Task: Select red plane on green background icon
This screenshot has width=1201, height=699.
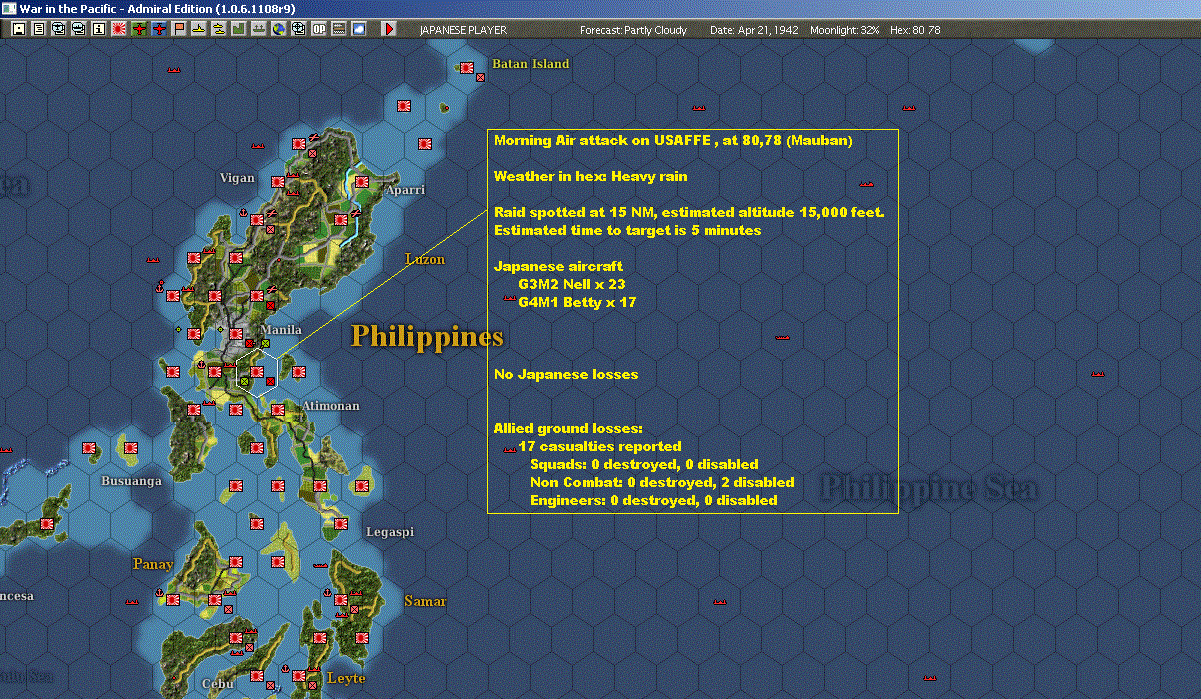Action: coord(139,29)
